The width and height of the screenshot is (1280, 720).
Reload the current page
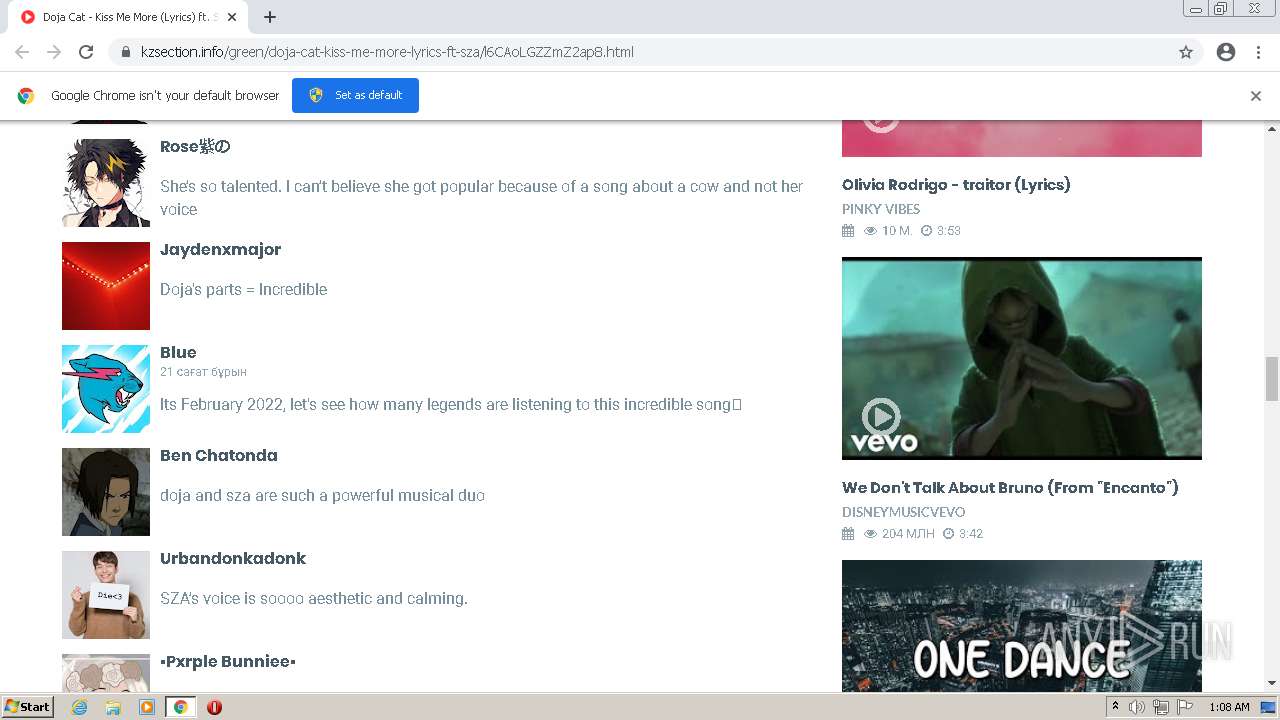[86, 52]
